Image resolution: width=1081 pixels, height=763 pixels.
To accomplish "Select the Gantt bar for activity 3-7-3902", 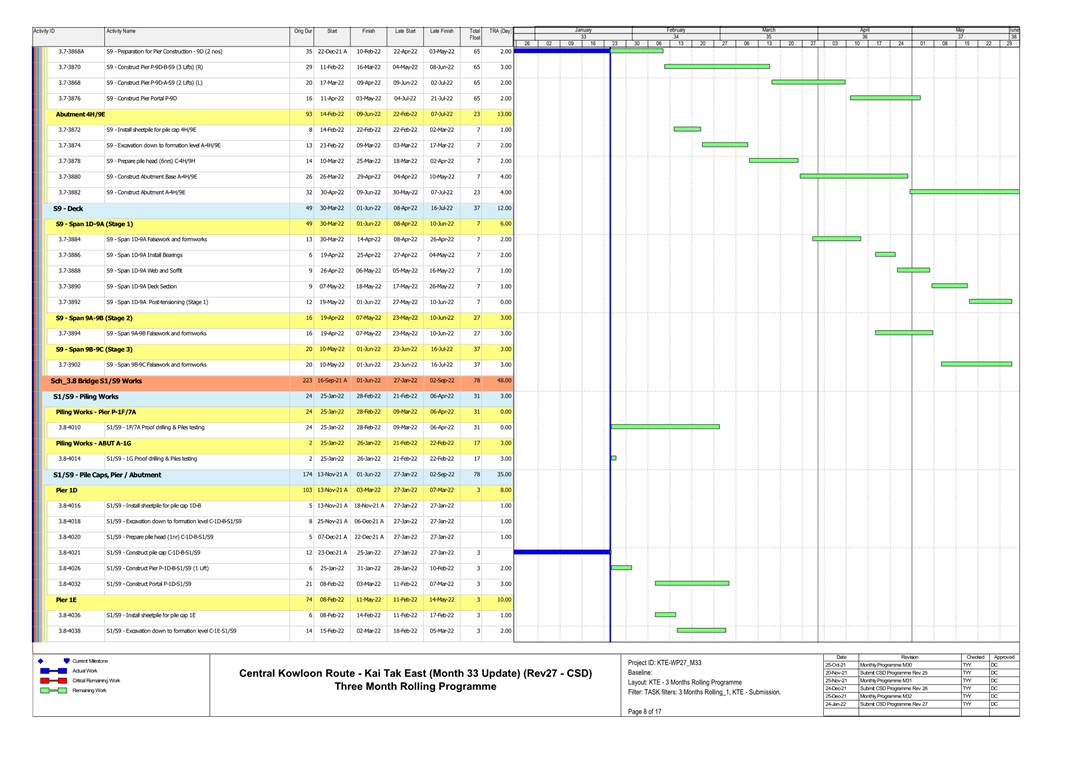I will click(975, 364).
